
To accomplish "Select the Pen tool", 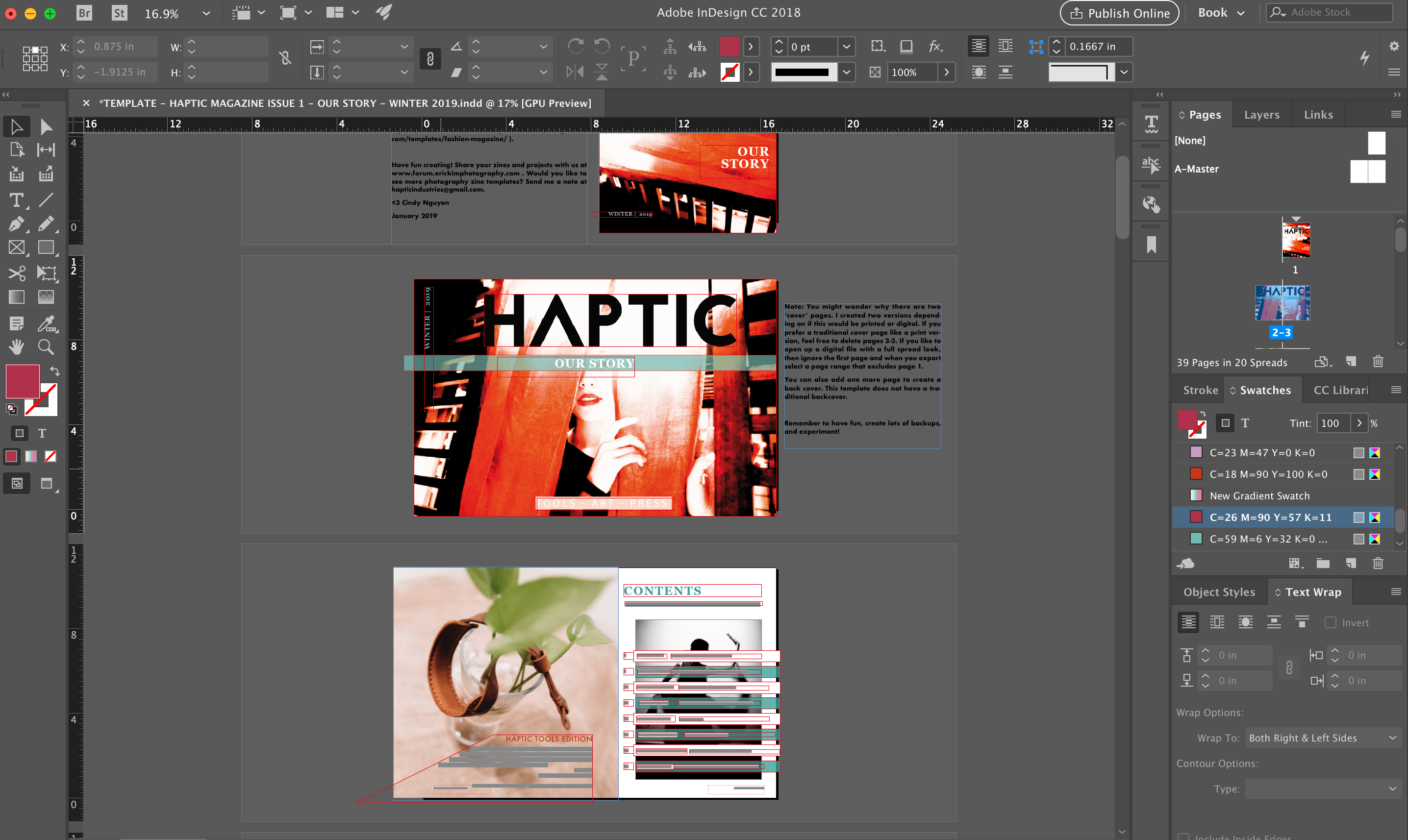I will [16, 223].
